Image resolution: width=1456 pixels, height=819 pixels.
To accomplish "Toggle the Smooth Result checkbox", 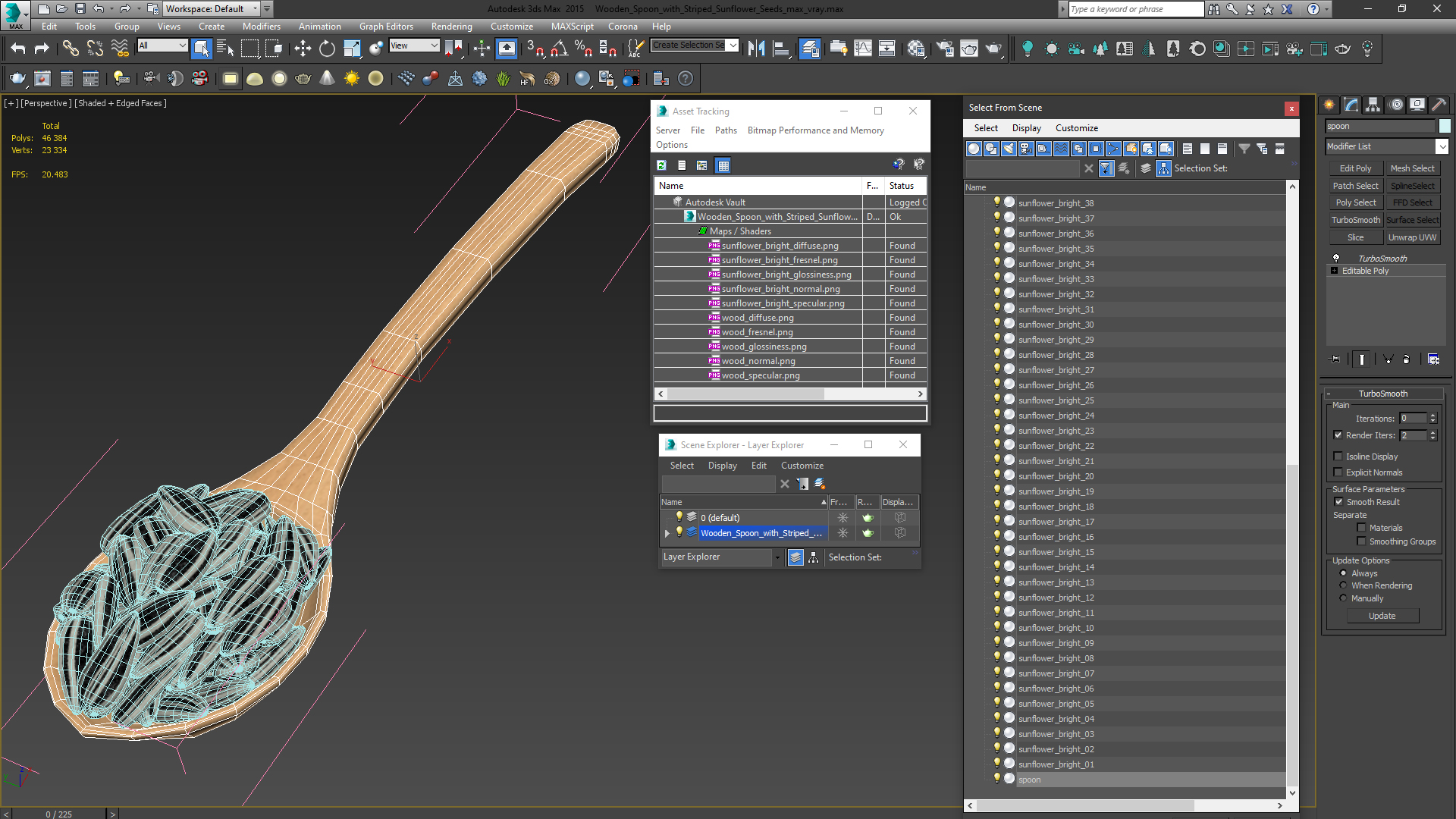I will pos(1338,502).
